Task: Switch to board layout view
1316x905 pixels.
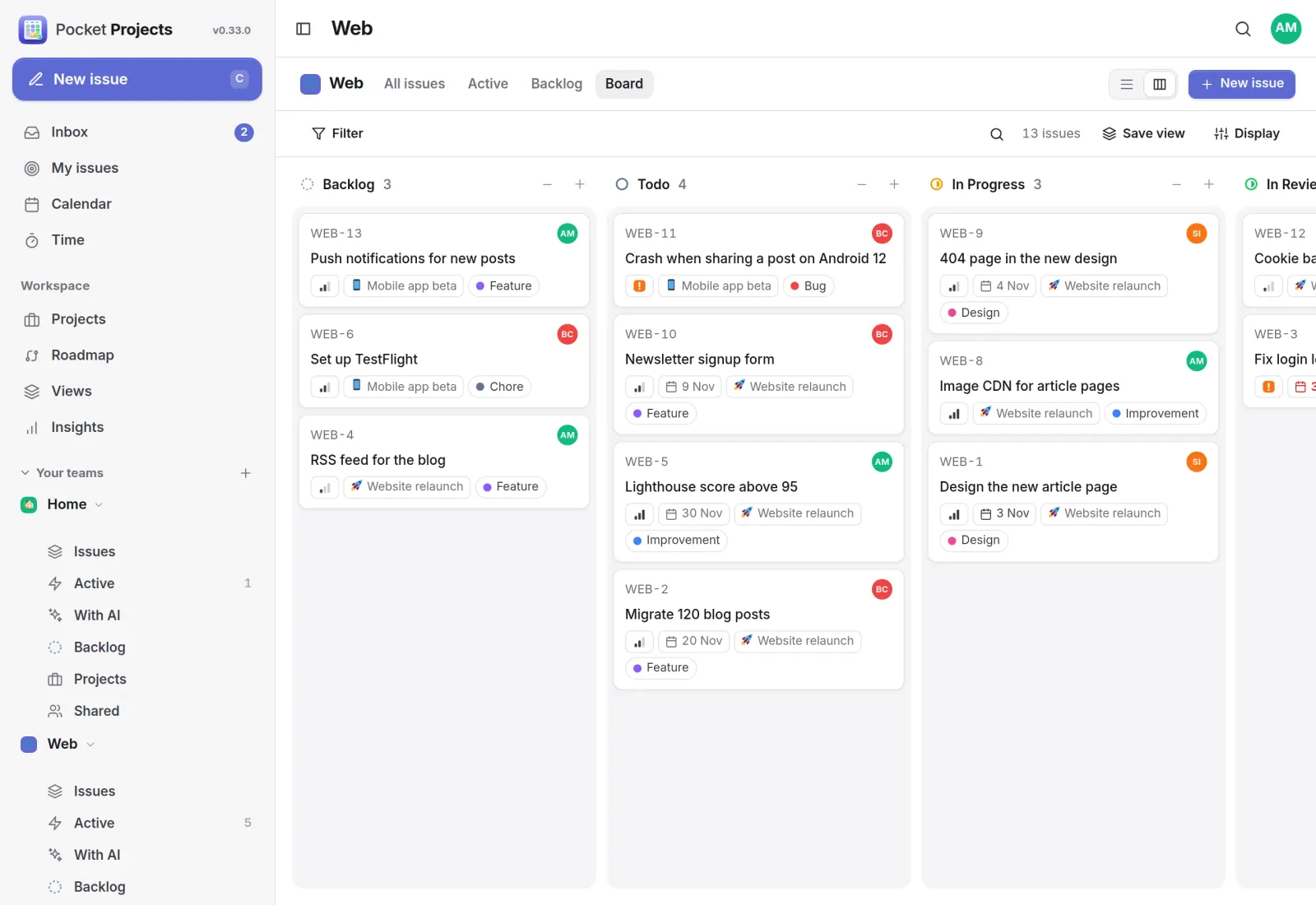Action: [1160, 84]
